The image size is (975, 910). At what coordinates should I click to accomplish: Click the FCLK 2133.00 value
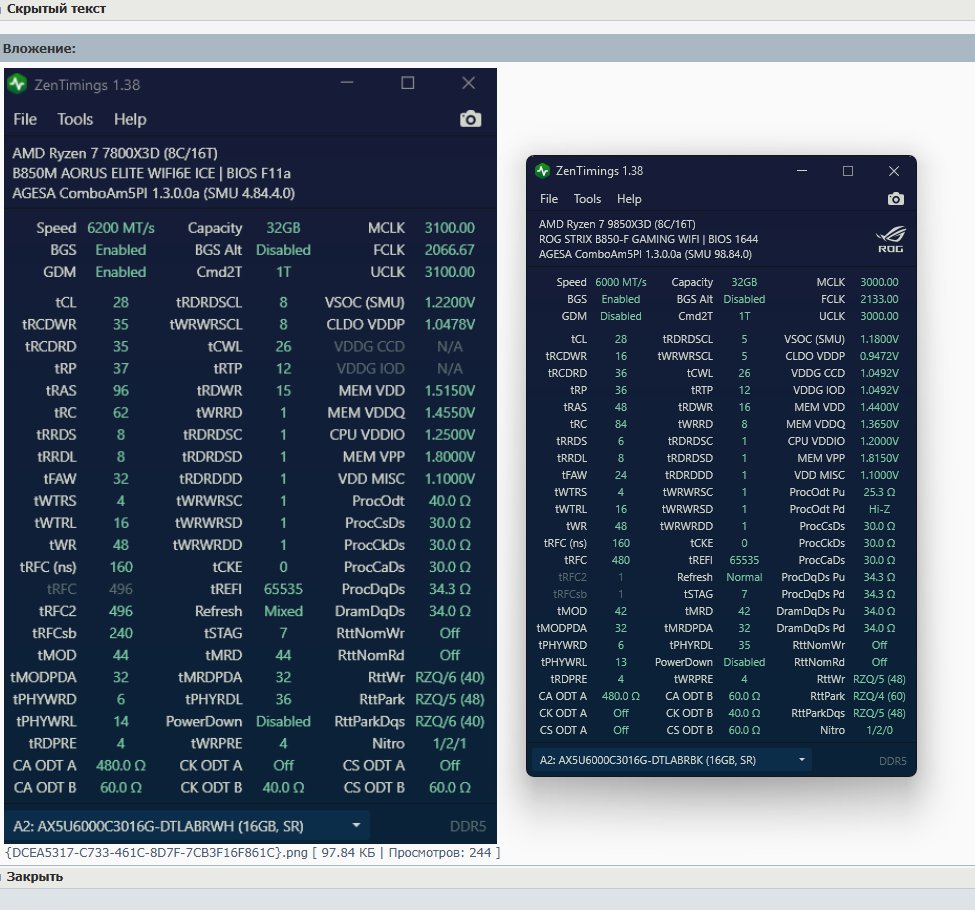pos(879,299)
